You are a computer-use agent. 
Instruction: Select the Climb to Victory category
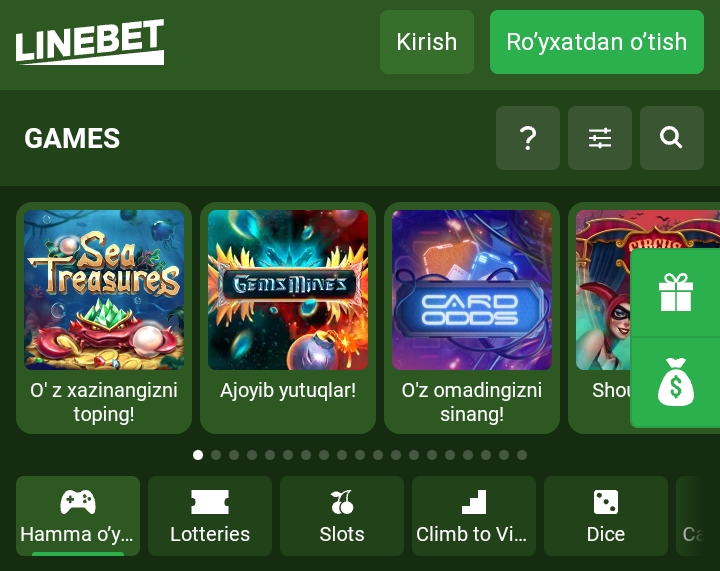click(x=474, y=516)
